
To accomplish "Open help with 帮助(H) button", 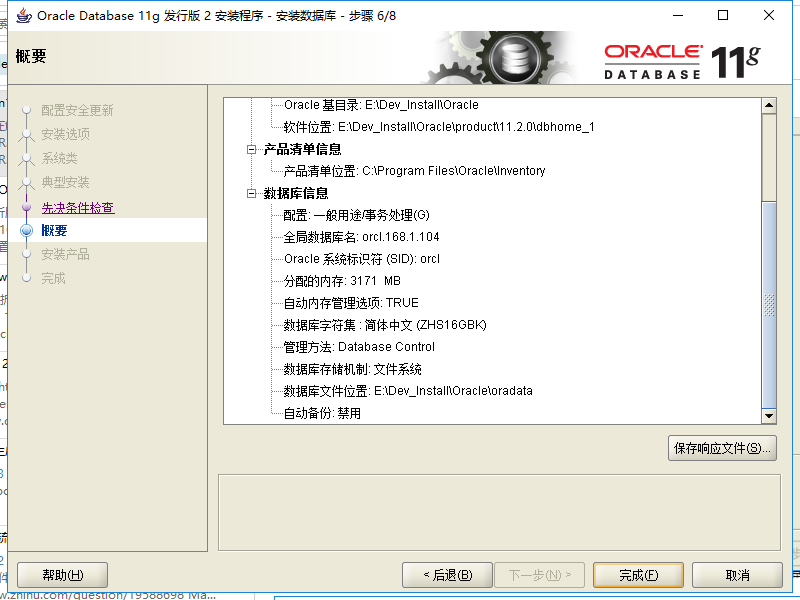I will (62, 576).
